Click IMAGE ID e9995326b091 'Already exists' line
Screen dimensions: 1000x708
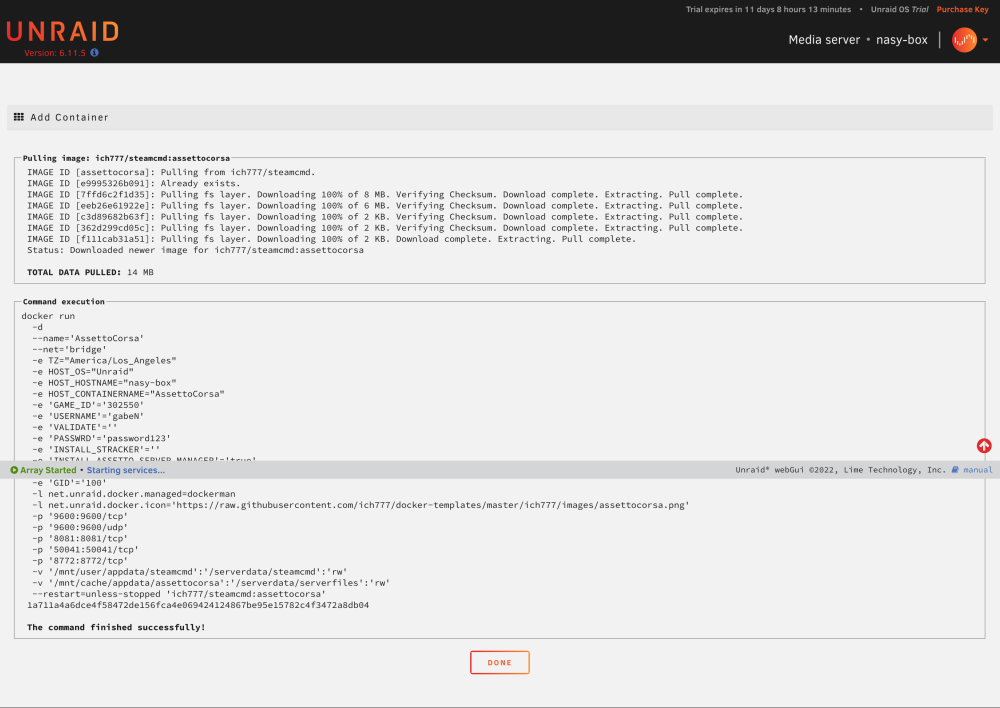point(134,184)
